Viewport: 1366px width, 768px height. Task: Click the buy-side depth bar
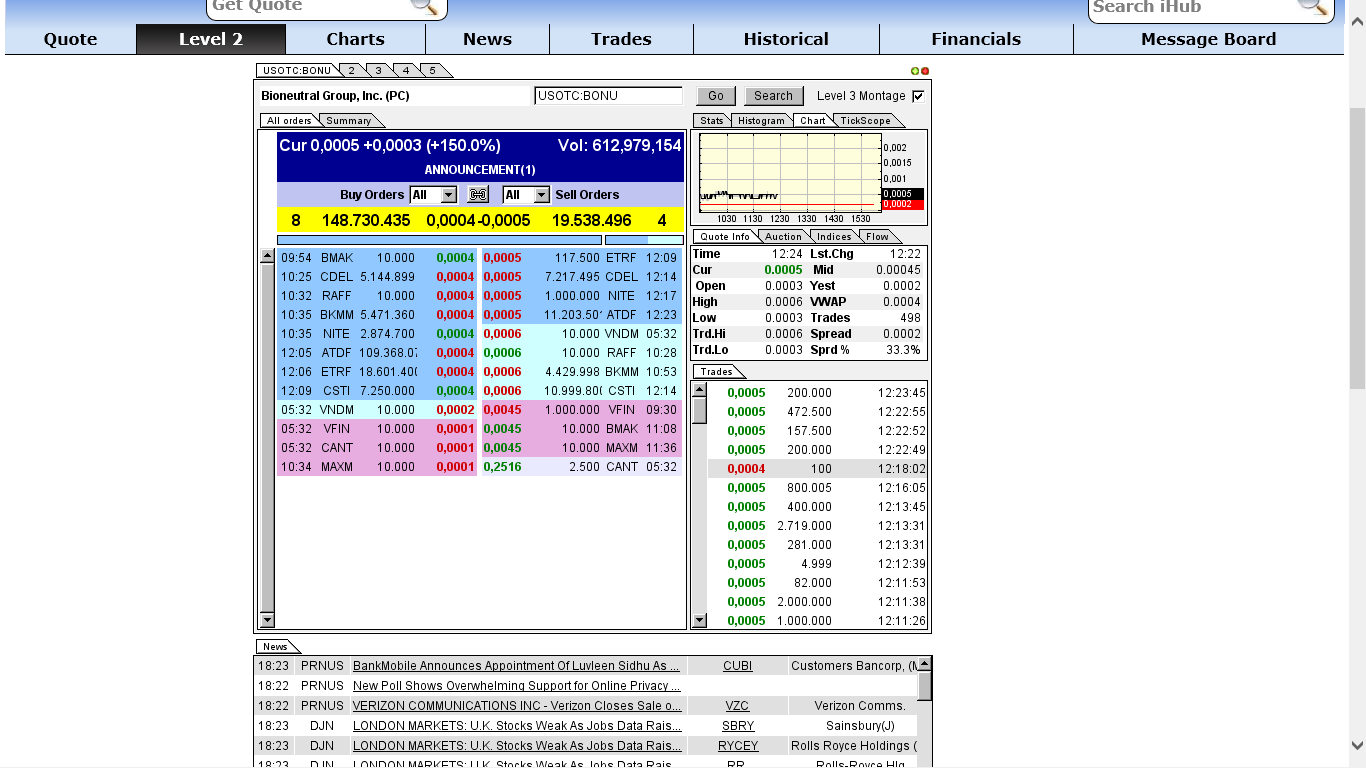pos(439,240)
